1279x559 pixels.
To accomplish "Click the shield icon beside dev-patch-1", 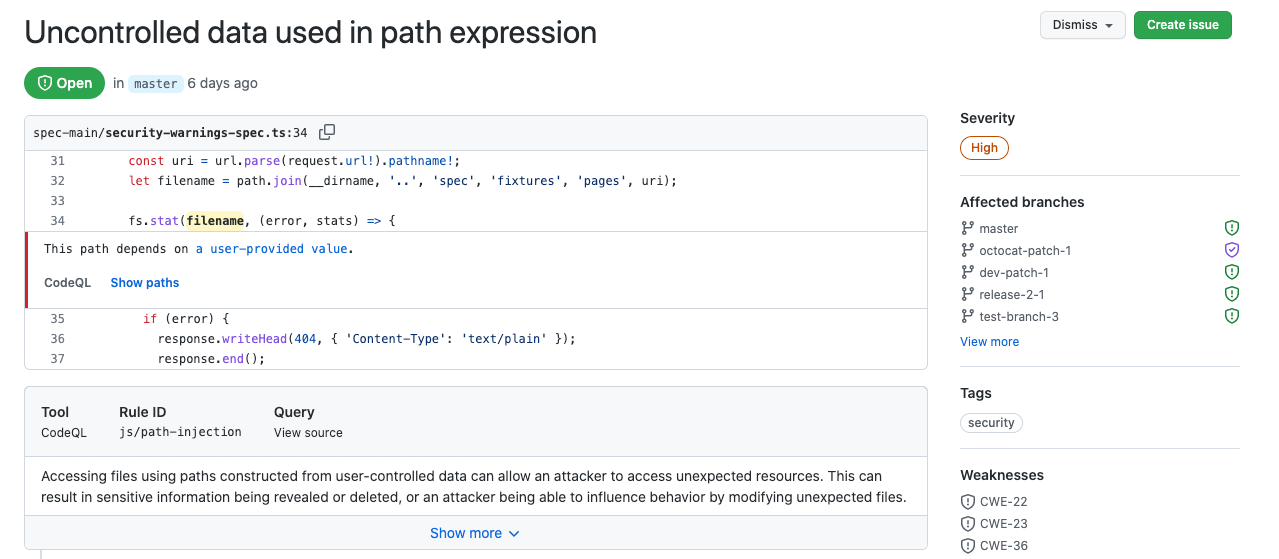I will coord(1232,272).
